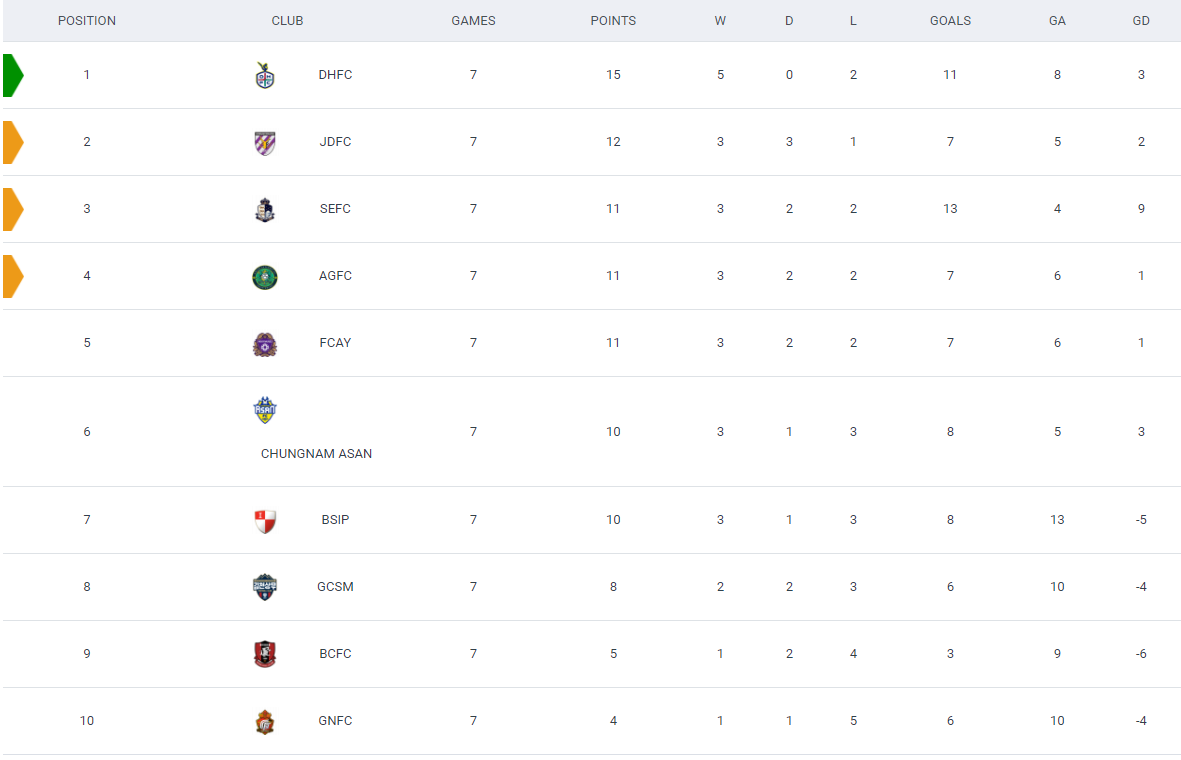Screen dimensions: 1181x760
Task: Open the CHUNGNAM ASAN club name link
Action: pyautogui.click(x=316, y=453)
